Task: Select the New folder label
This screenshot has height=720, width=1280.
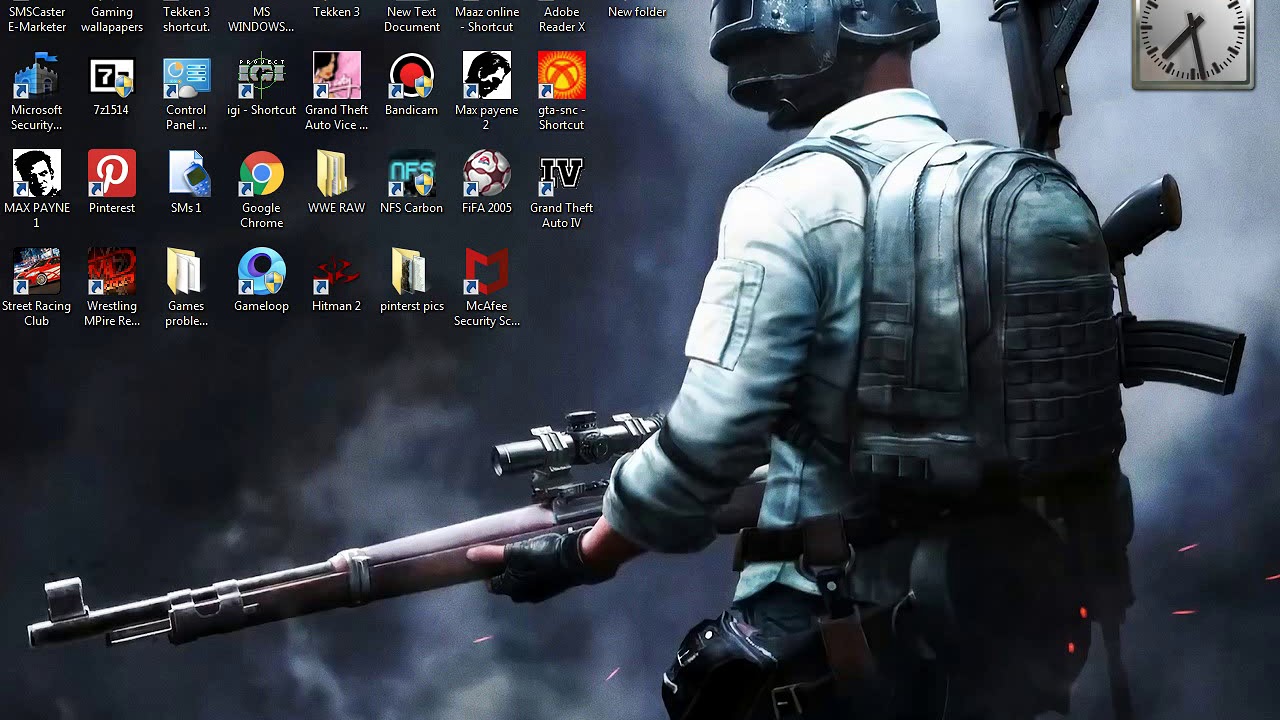Action: (637, 12)
